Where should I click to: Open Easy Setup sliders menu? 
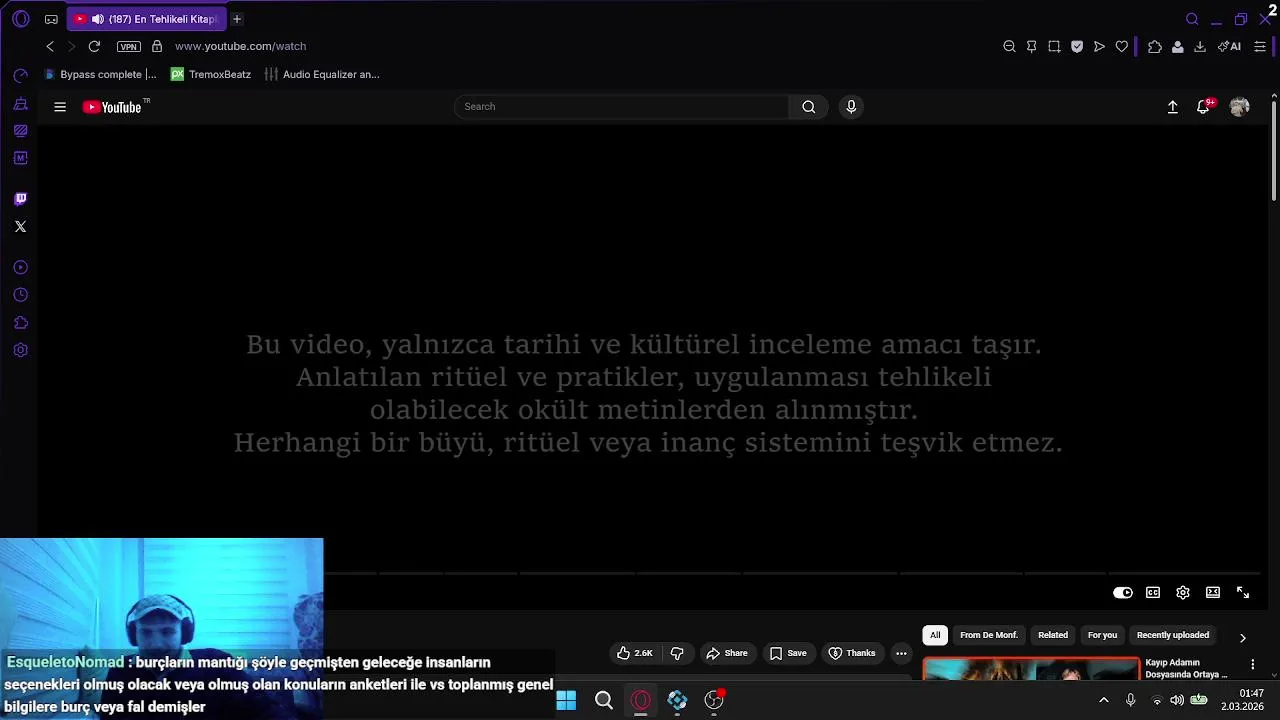1260,46
